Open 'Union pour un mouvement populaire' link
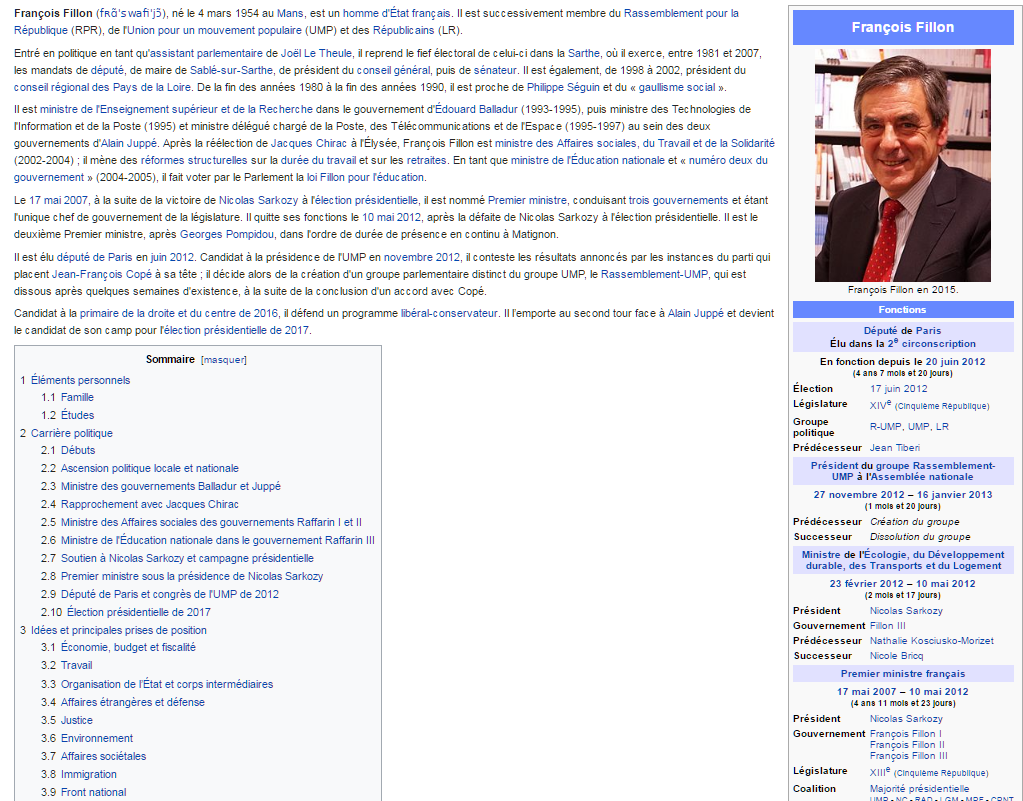Screen dimensions: 1023x801 [x=215, y=30]
